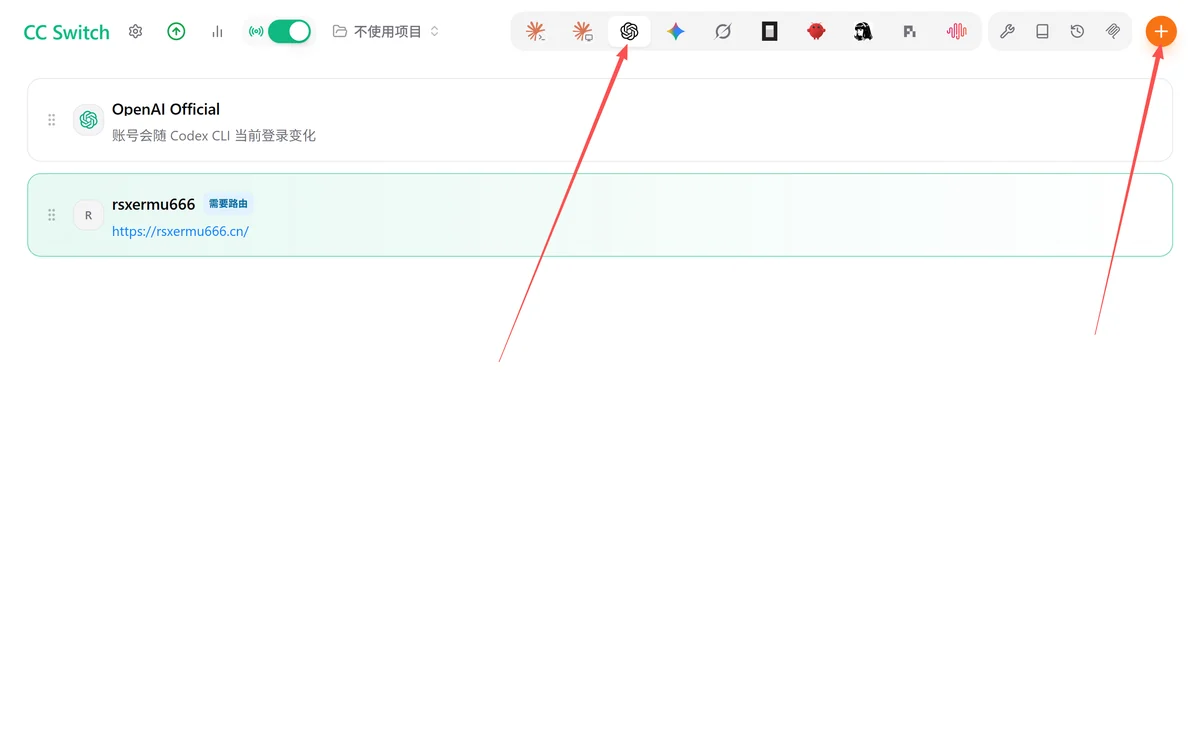Click the 账号会随 Codex CLI 当前登录变化 text

(x=214, y=135)
